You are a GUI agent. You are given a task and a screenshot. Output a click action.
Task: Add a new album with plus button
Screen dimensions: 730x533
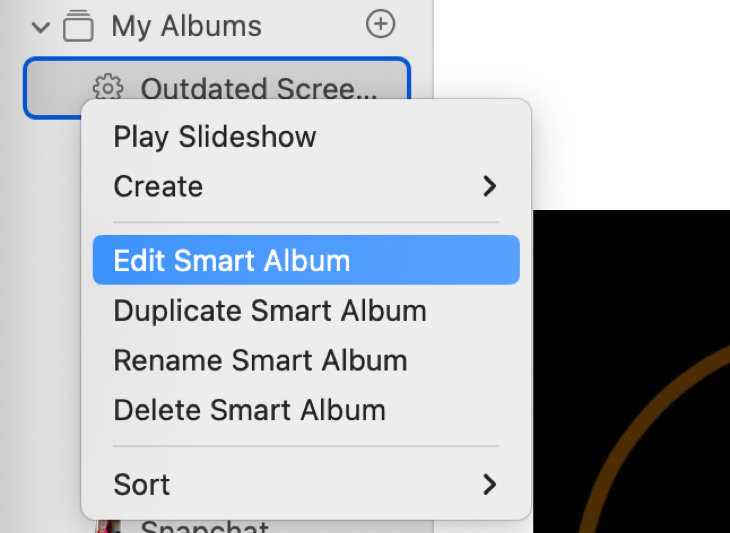pyautogui.click(x=381, y=24)
